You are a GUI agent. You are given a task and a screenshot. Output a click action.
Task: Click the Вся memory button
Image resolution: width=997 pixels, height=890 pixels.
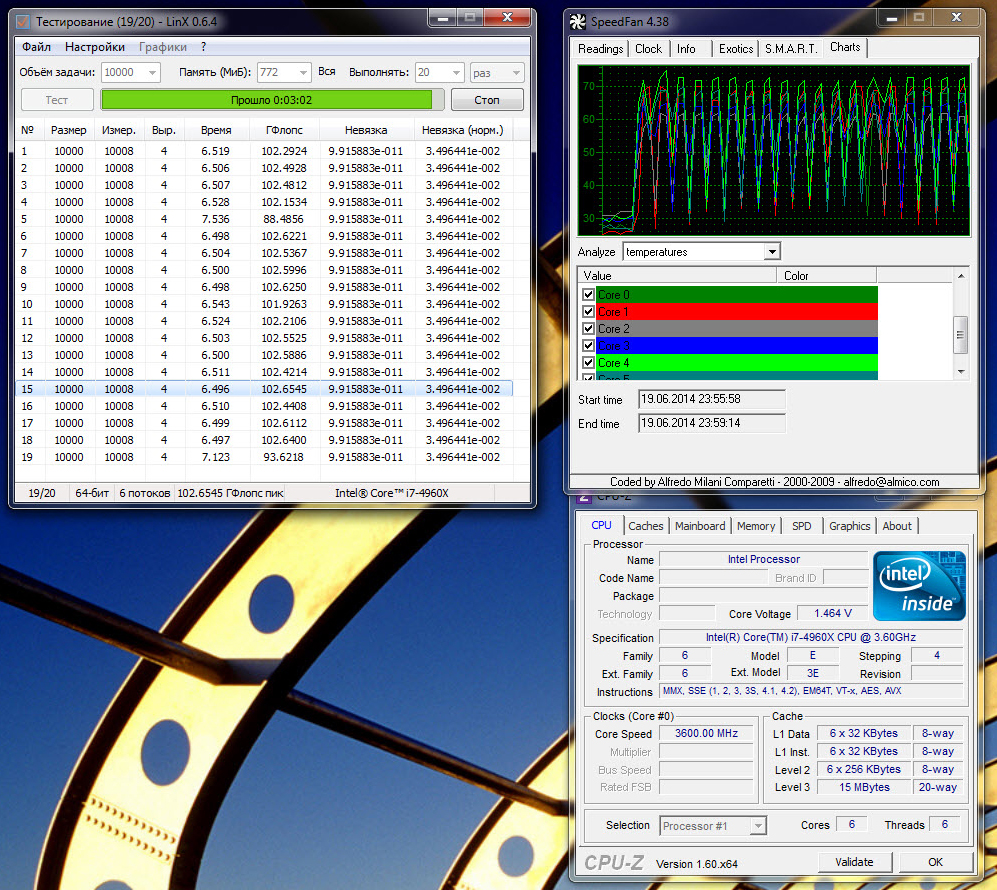point(327,72)
